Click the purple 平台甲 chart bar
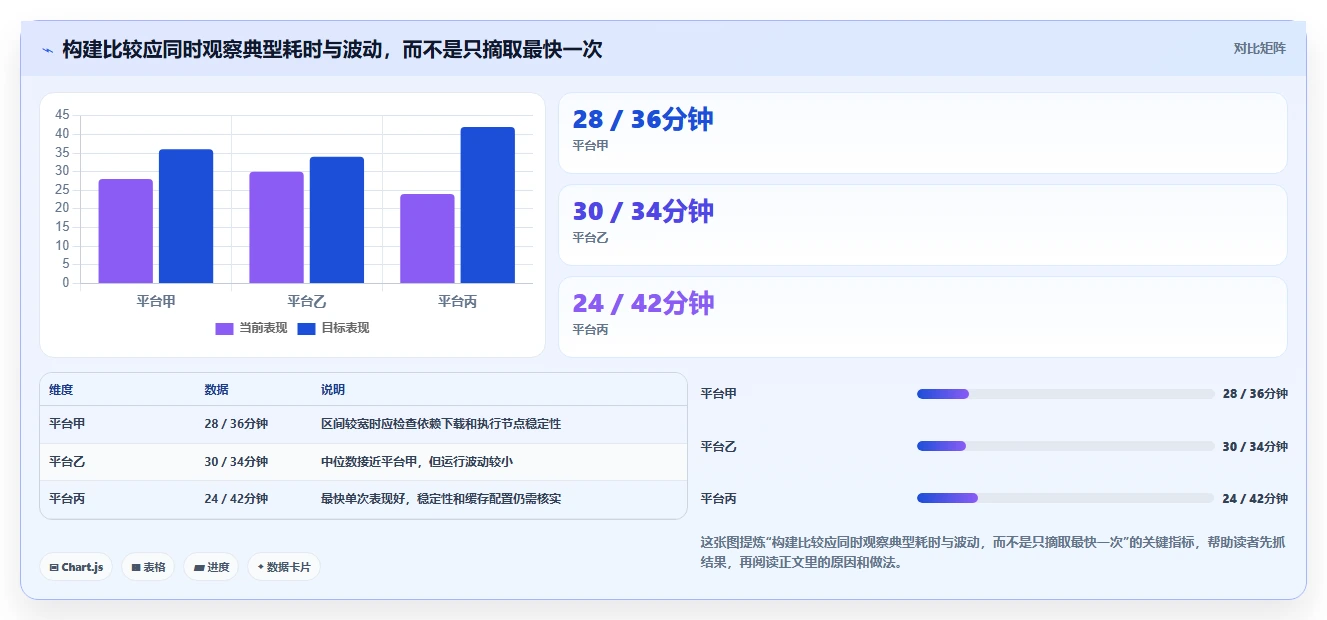 [x=126, y=231]
